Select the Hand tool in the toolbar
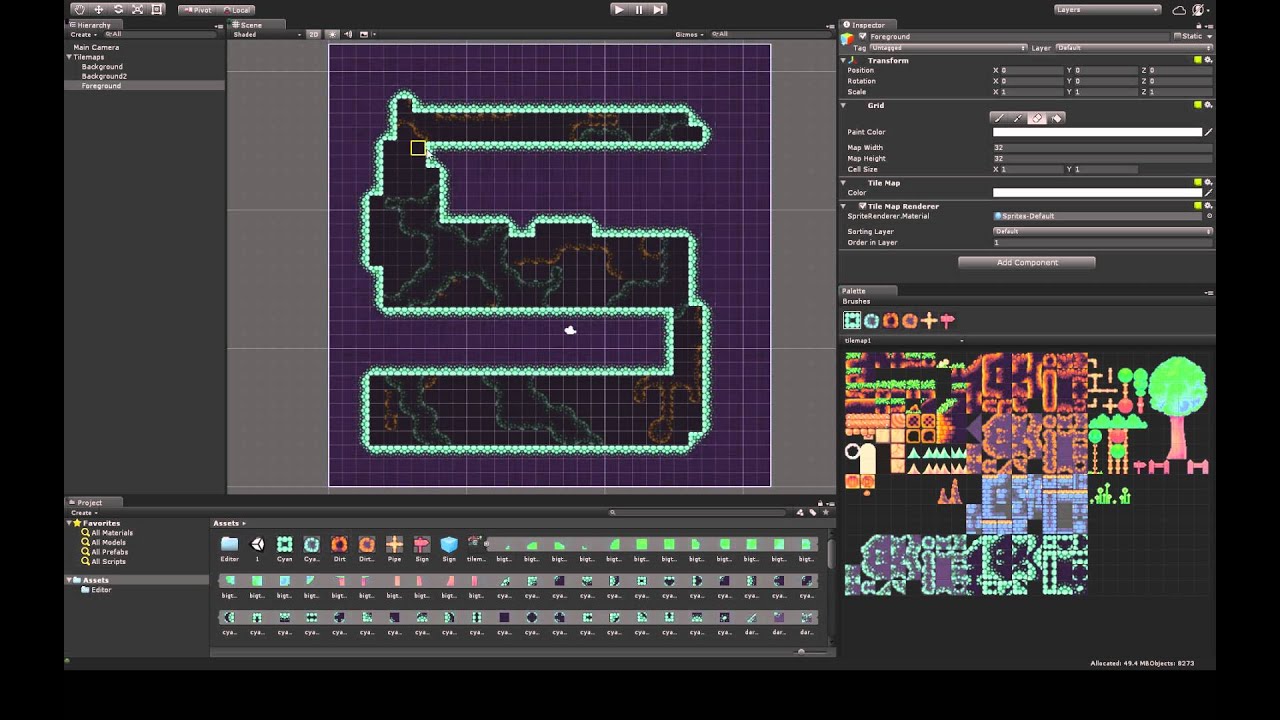The height and width of the screenshot is (720, 1280). pyautogui.click(x=80, y=8)
